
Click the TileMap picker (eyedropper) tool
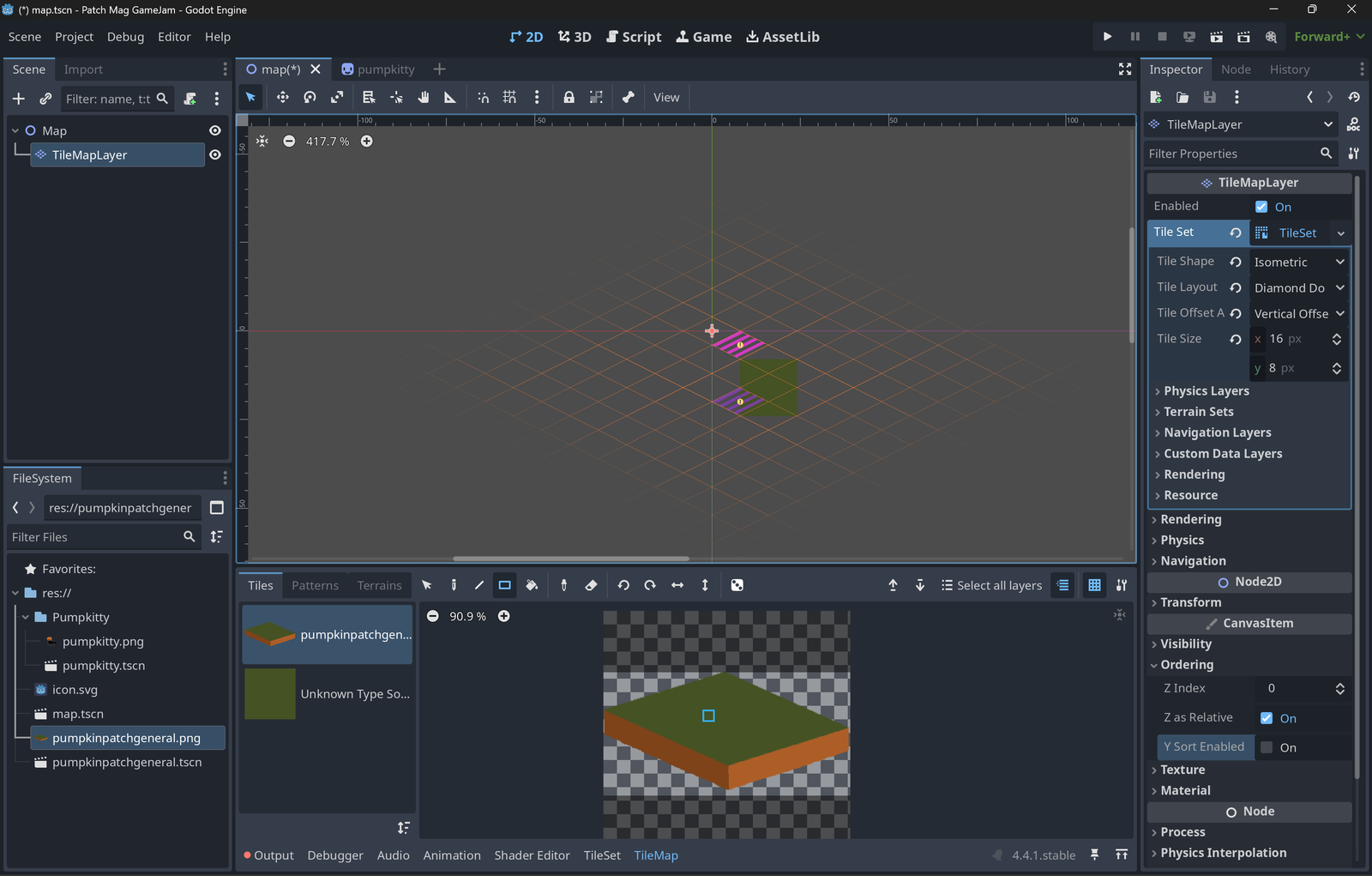pos(563,585)
